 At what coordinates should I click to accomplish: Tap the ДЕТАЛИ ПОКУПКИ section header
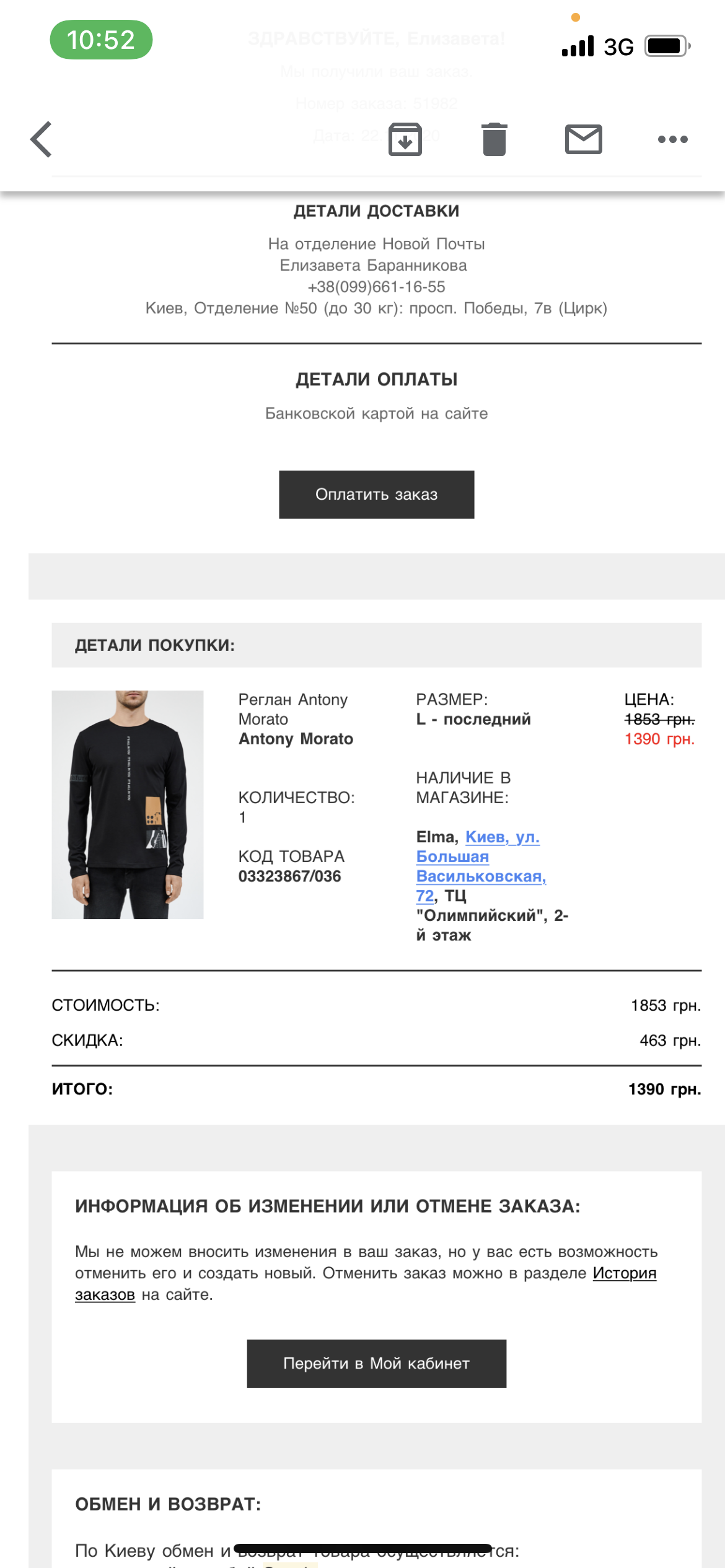tap(155, 645)
